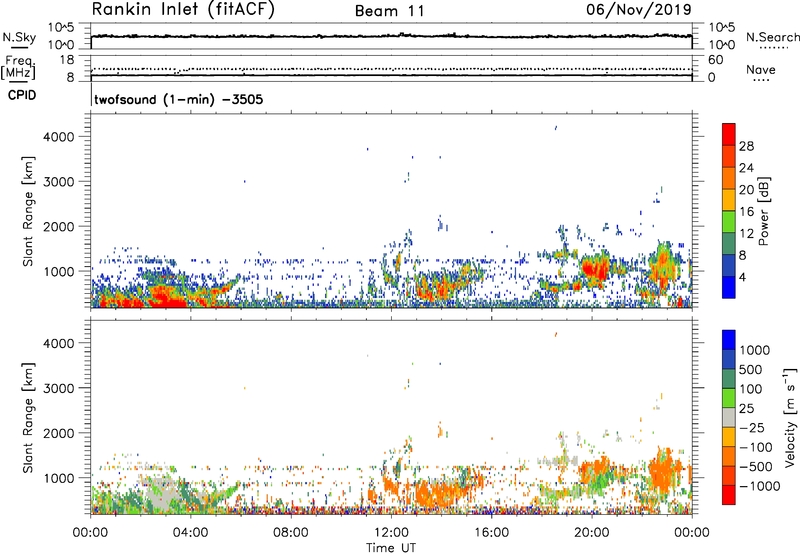The image size is (800, 554).
Task: Click 'Slant Range [km]' label of the velocity panel
Action: [28, 418]
